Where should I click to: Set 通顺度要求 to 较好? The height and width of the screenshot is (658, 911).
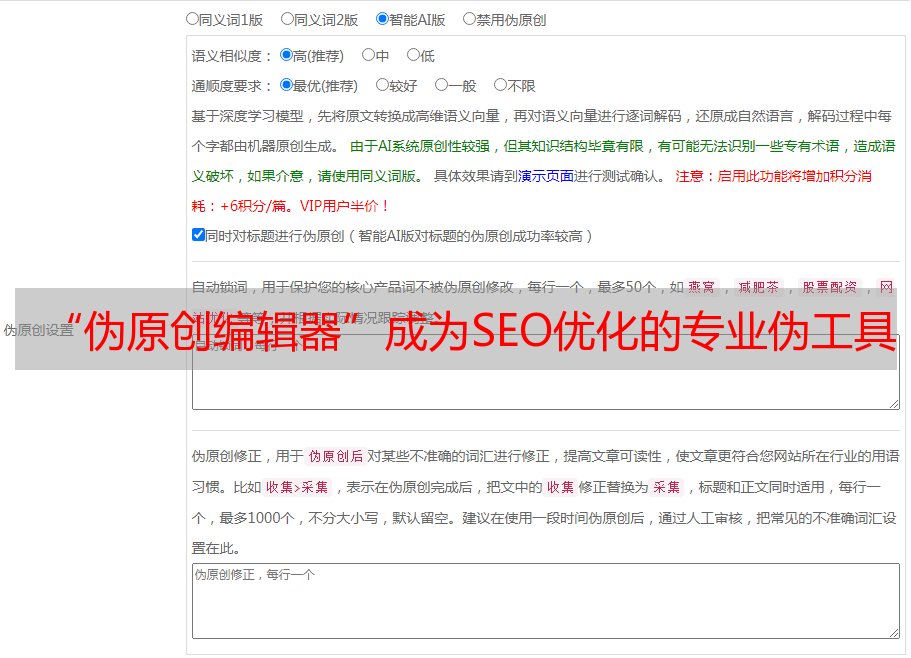382,85
